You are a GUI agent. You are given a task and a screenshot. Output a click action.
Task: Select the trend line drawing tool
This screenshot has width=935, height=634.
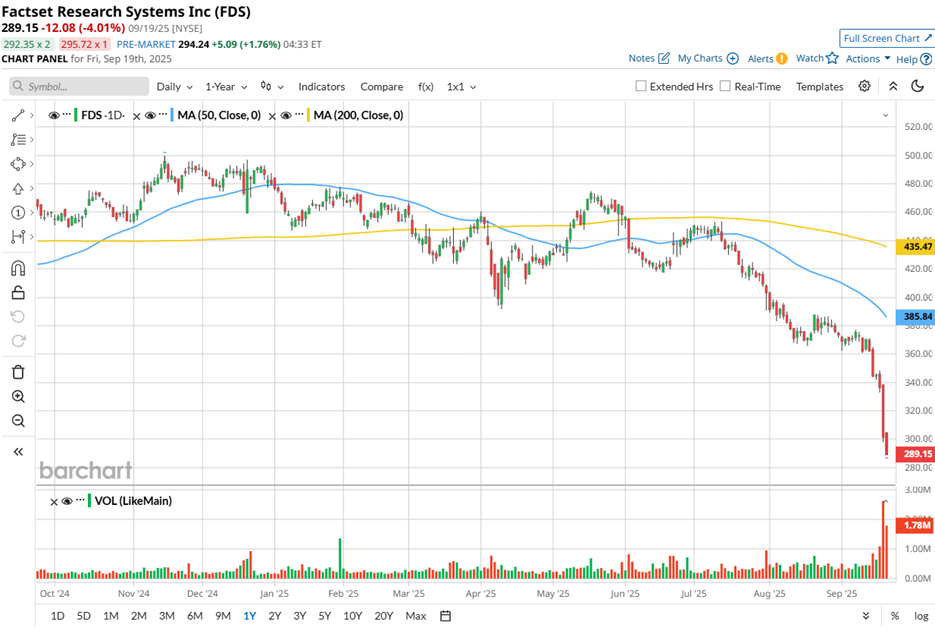(18, 116)
